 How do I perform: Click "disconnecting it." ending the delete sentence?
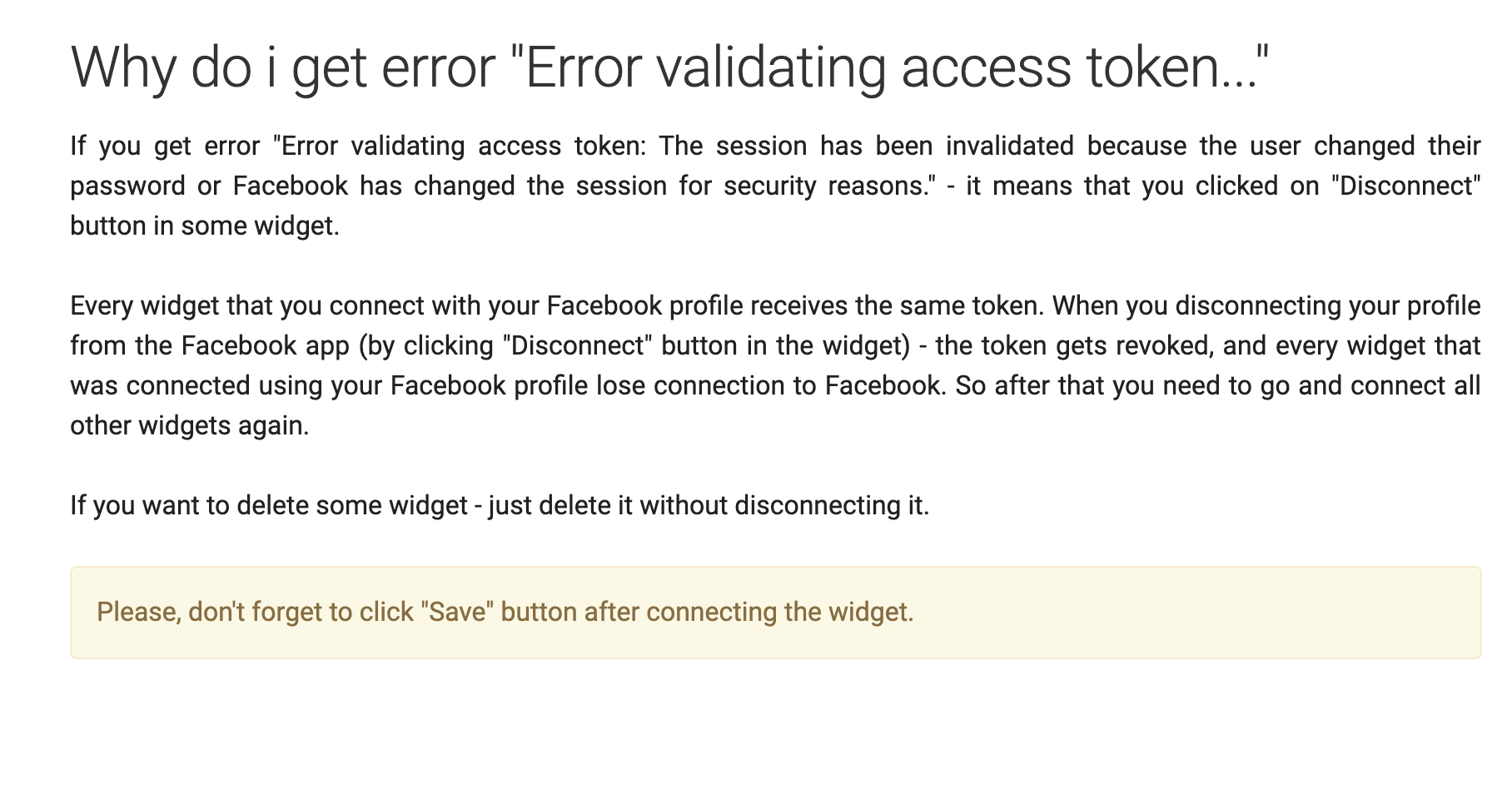pos(832,506)
